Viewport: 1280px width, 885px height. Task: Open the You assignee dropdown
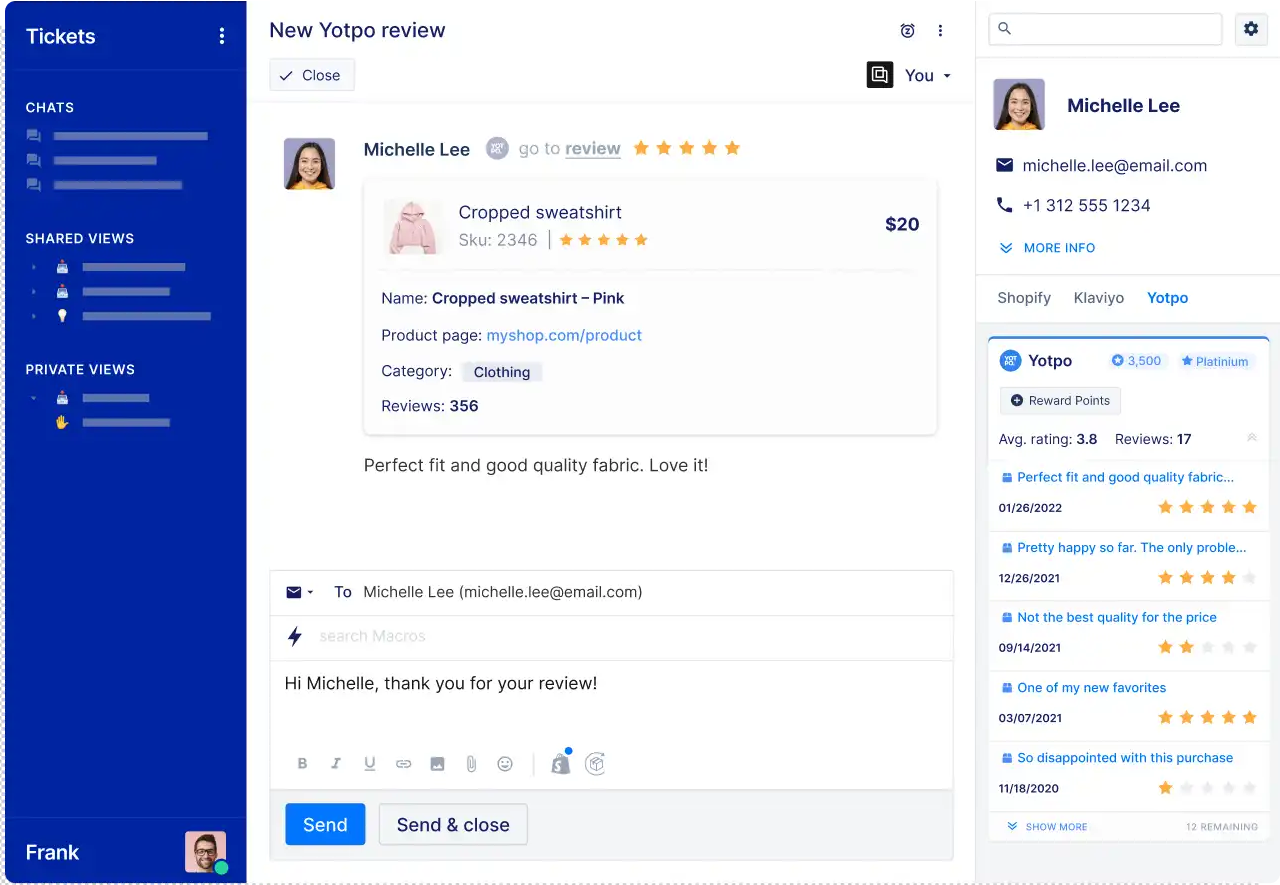click(x=928, y=75)
